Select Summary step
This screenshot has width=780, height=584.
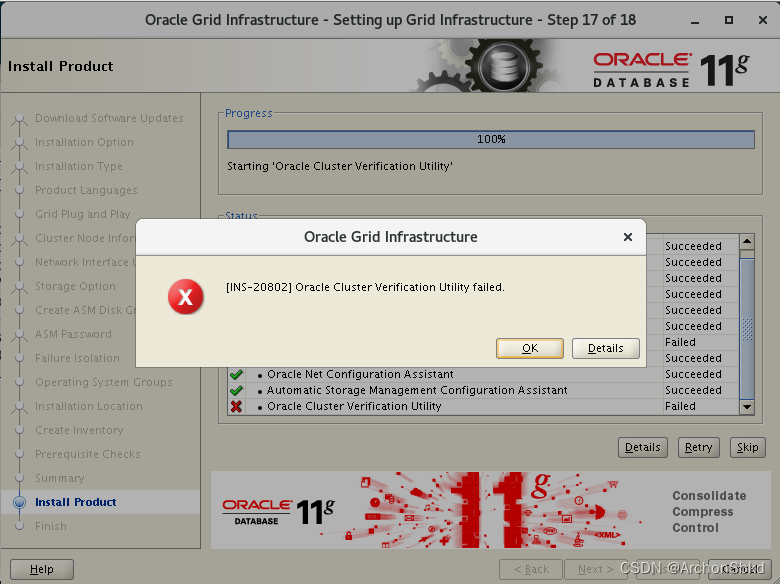point(60,478)
